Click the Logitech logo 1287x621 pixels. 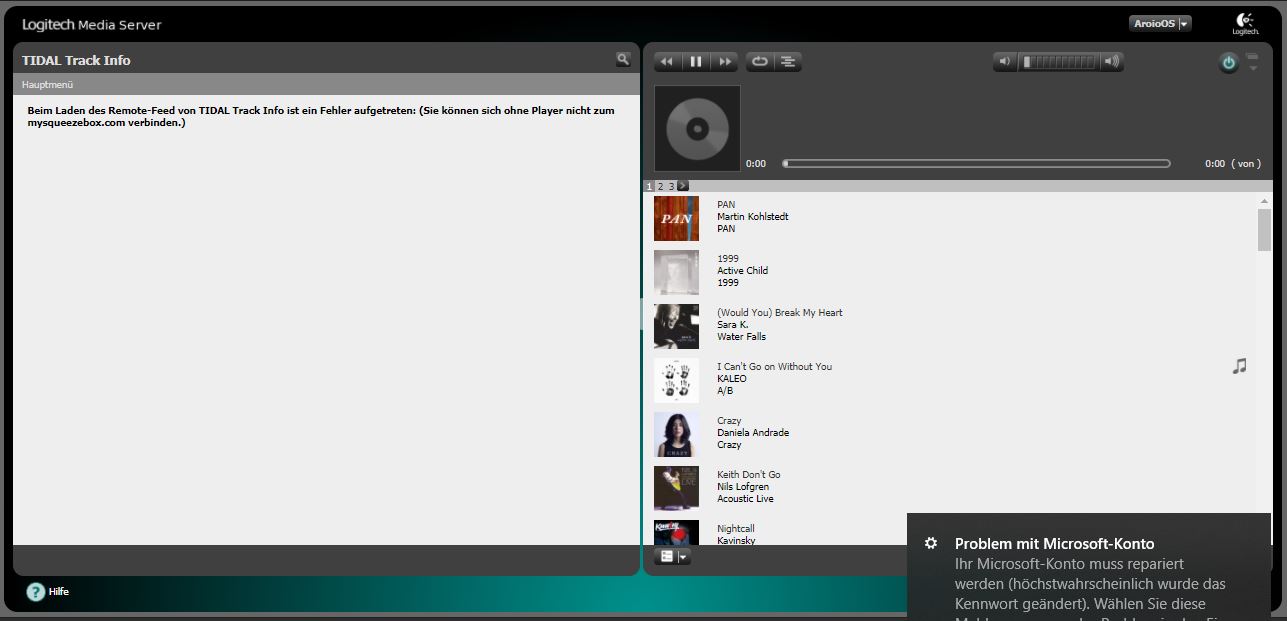point(1245,24)
